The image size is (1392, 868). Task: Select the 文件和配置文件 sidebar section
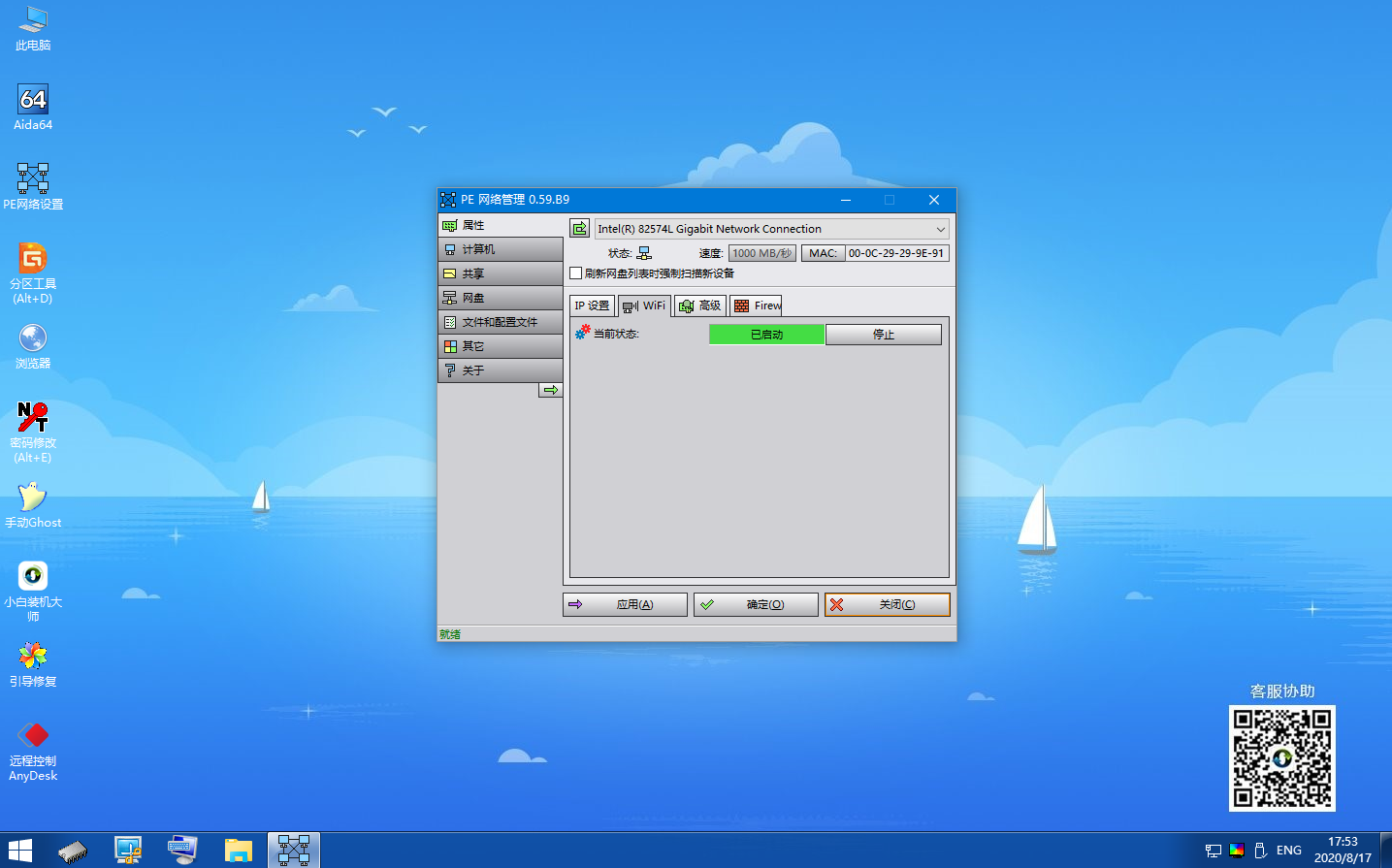[x=500, y=321]
